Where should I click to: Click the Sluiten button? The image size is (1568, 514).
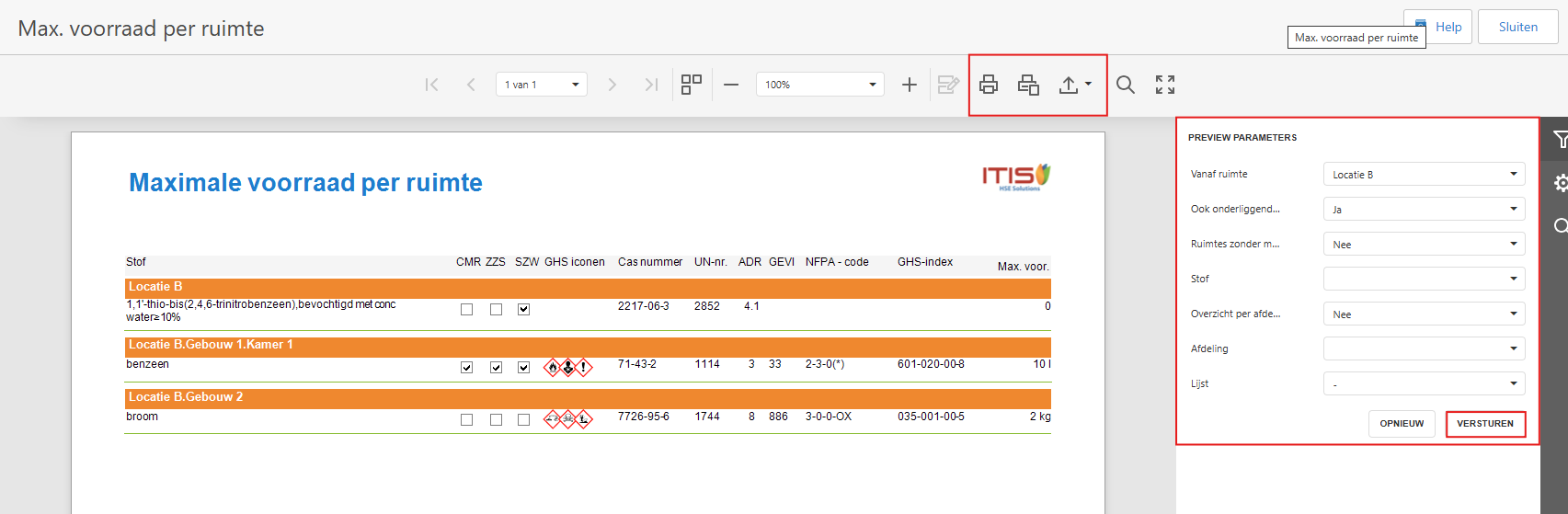[1517, 28]
